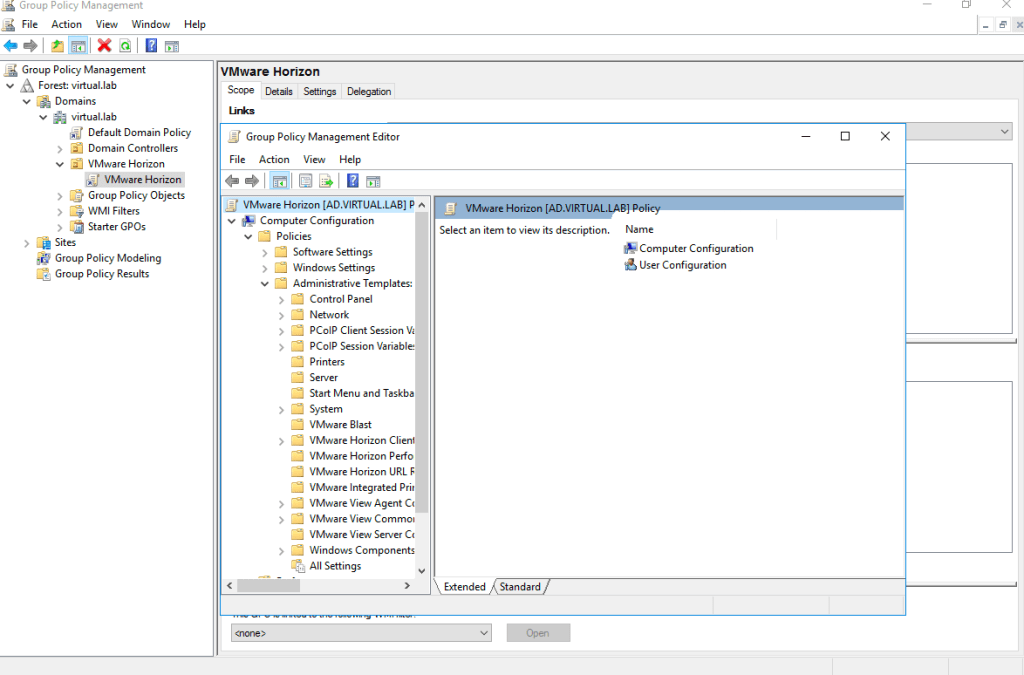Switch to the Standard view tab
This screenshot has width=1024, height=675.
click(520, 587)
